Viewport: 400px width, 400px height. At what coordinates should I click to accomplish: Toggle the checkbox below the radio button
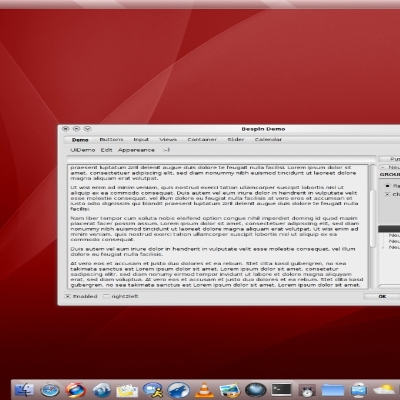pos(387,194)
